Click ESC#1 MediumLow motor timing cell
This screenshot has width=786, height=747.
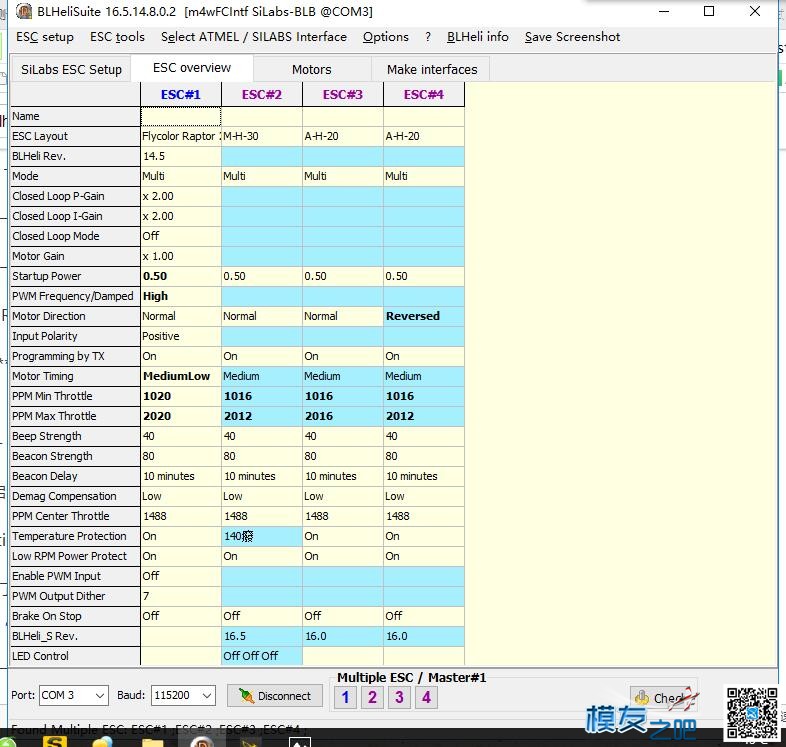tap(181, 377)
